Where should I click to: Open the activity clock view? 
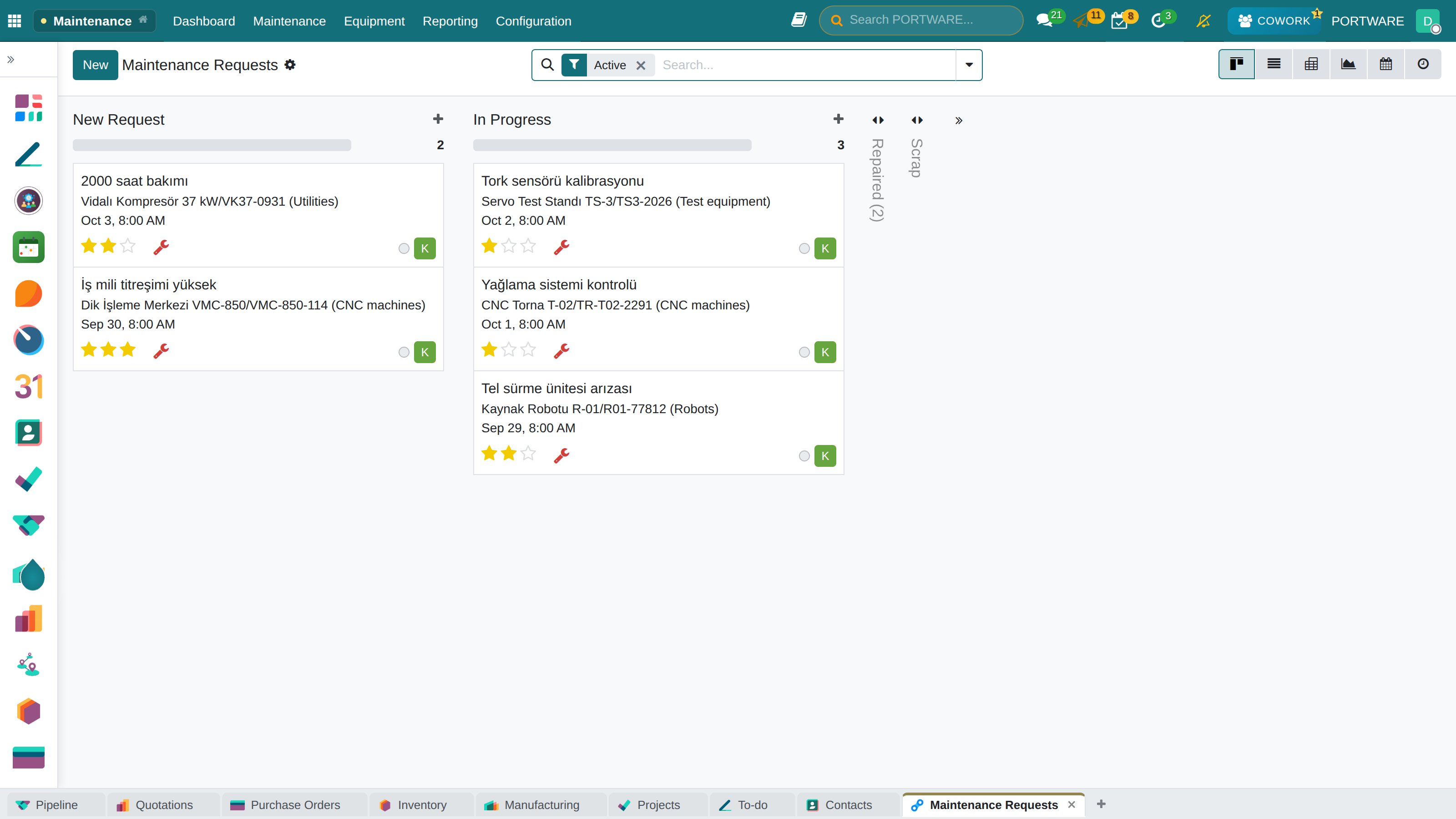[x=1423, y=65]
